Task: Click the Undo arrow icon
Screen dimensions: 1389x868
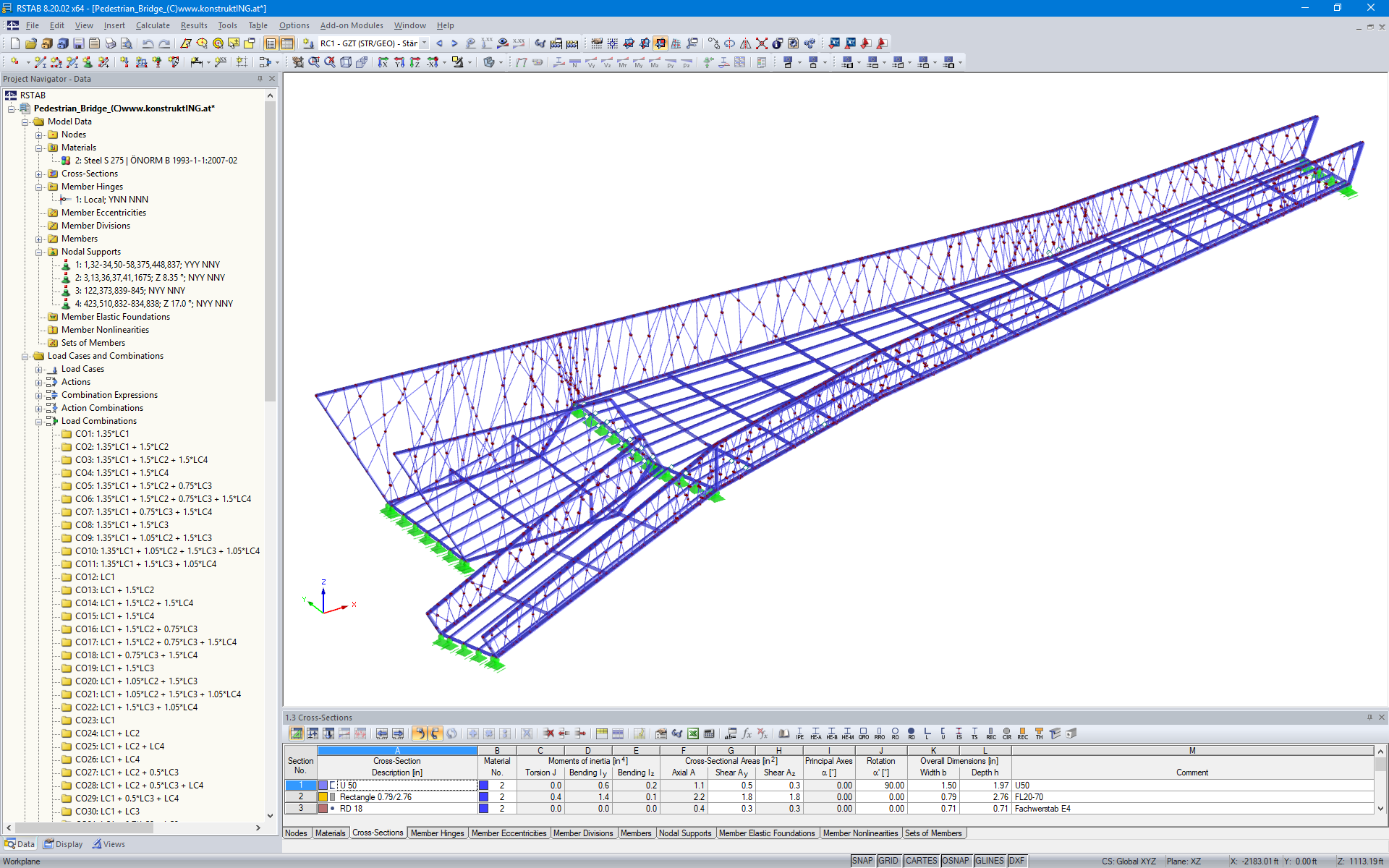Action: 148,43
